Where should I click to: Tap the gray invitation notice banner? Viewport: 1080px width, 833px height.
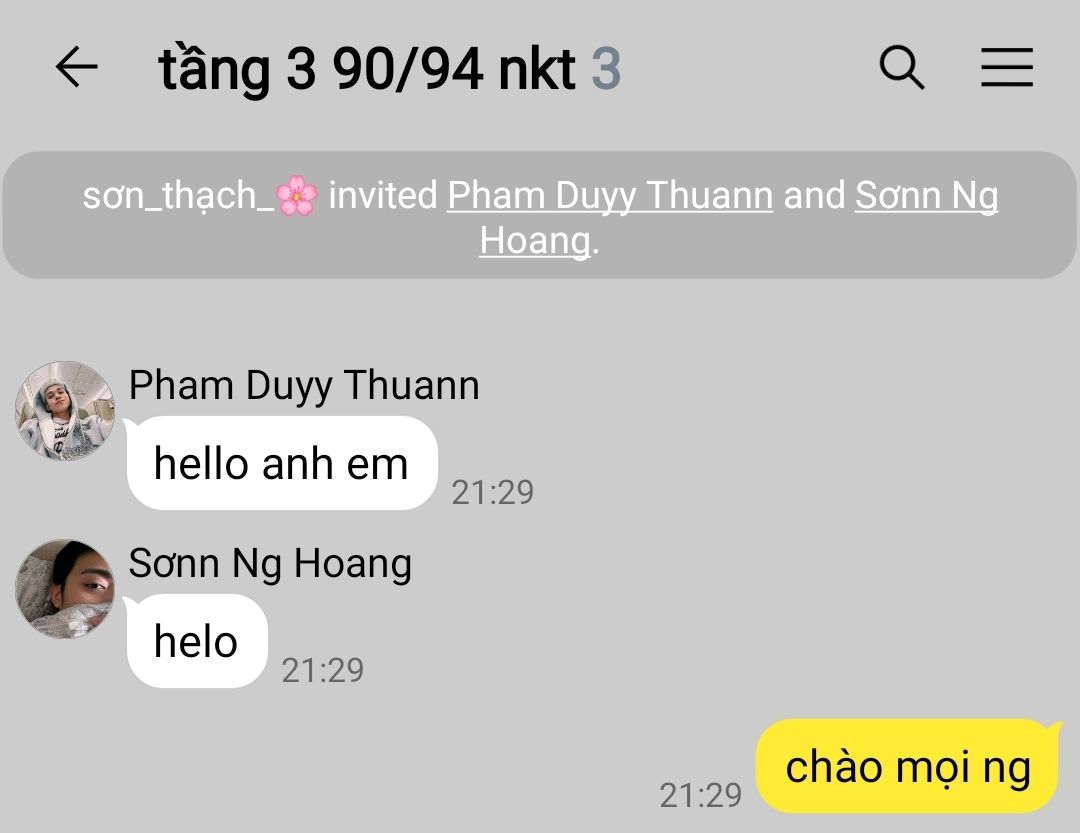539,215
